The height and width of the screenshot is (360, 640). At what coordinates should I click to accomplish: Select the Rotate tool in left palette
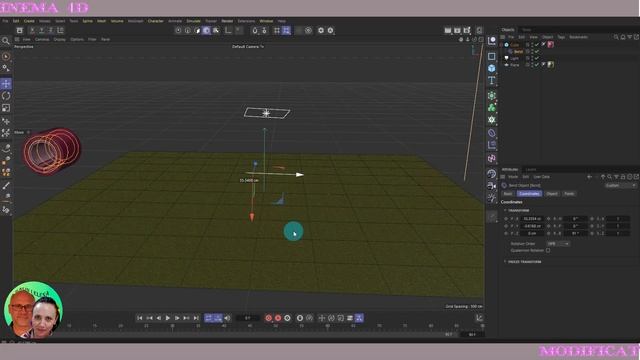coord(6,96)
